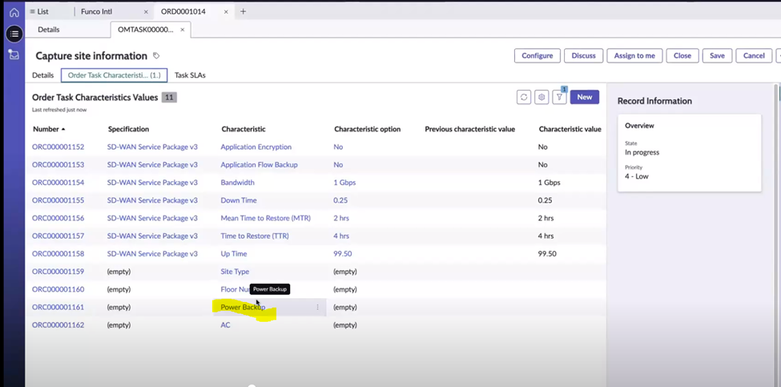Screen dimensions: 781x387
Task: Select the list view sidebar icon
Action: click(x=14, y=34)
